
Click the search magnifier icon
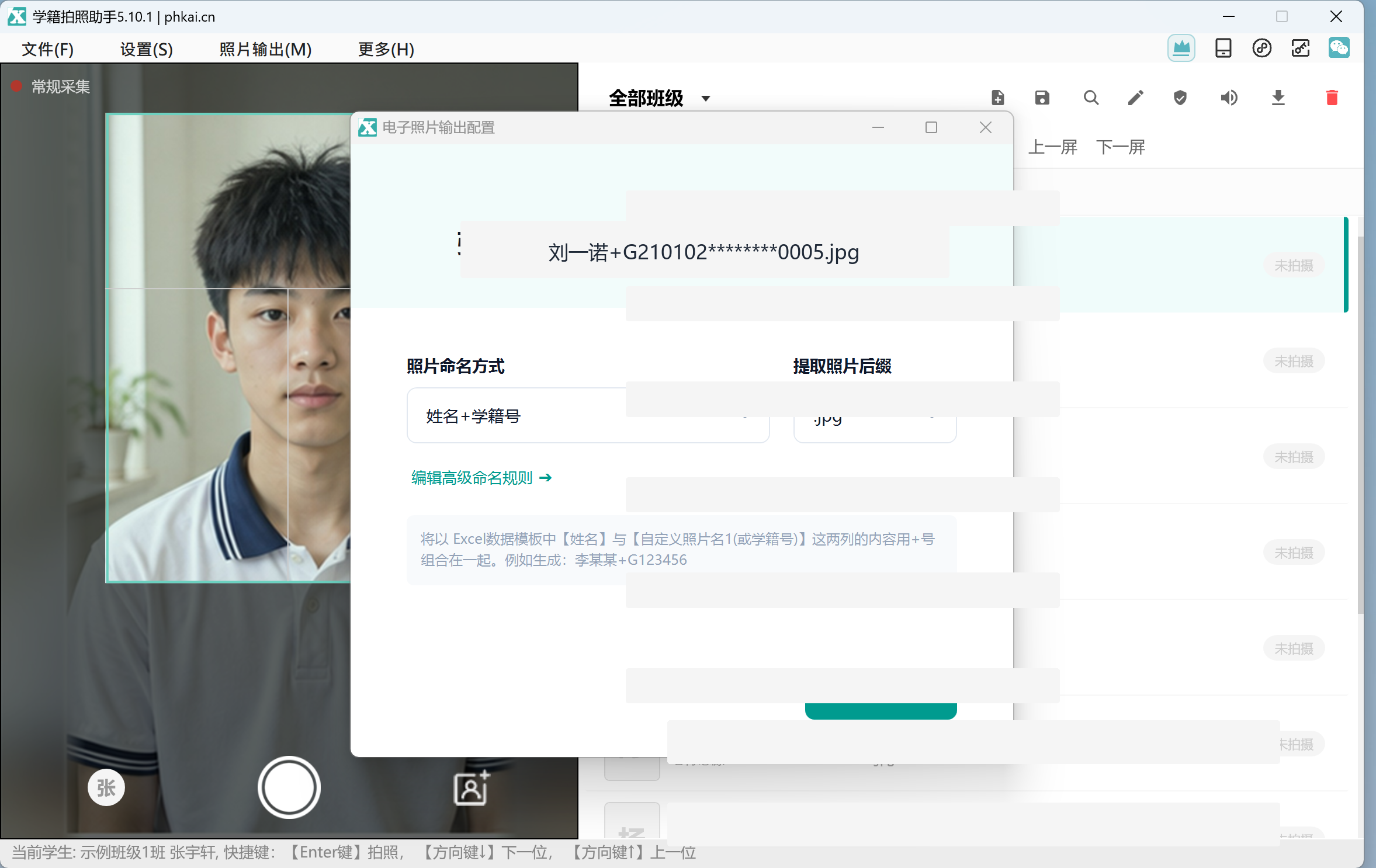tap(1090, 98)
